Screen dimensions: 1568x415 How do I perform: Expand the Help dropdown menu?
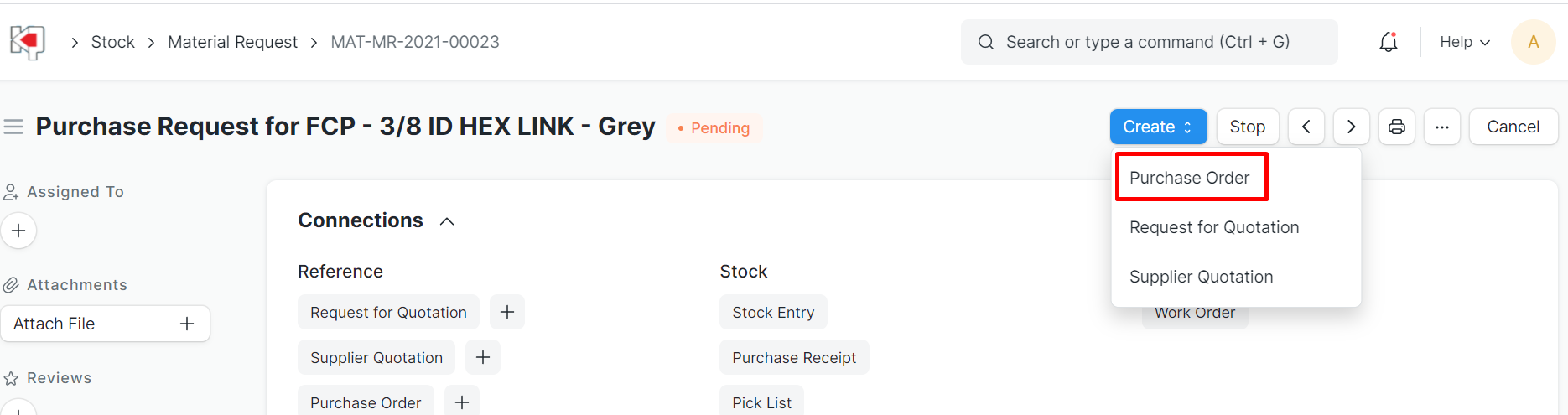click(x=1464, y=42)
